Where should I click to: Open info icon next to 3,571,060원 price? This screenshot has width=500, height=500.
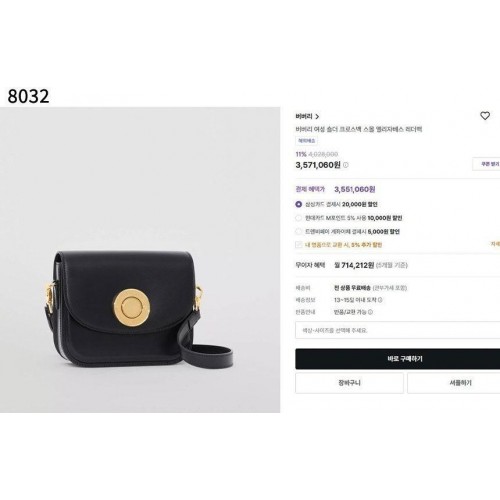(x=346, y=165)
